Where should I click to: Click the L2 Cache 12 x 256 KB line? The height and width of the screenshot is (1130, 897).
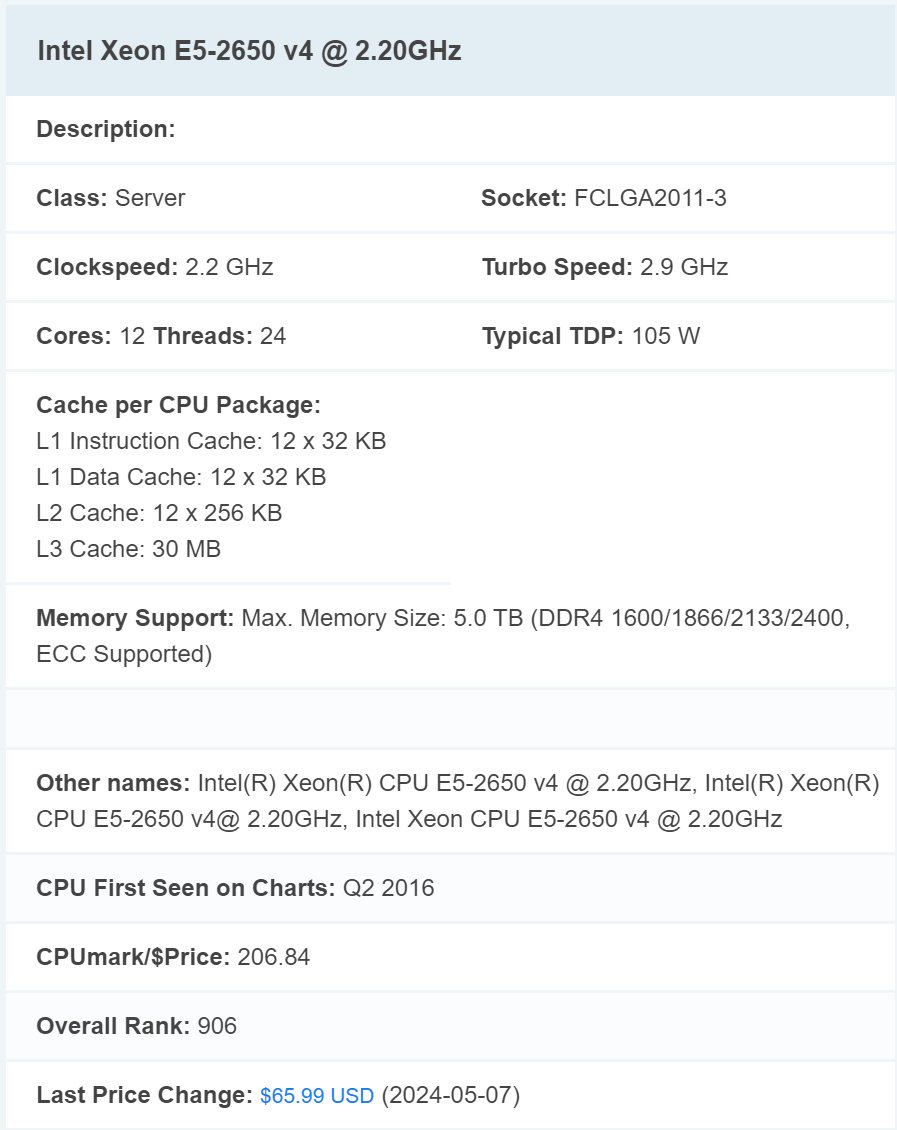[159, 513]
